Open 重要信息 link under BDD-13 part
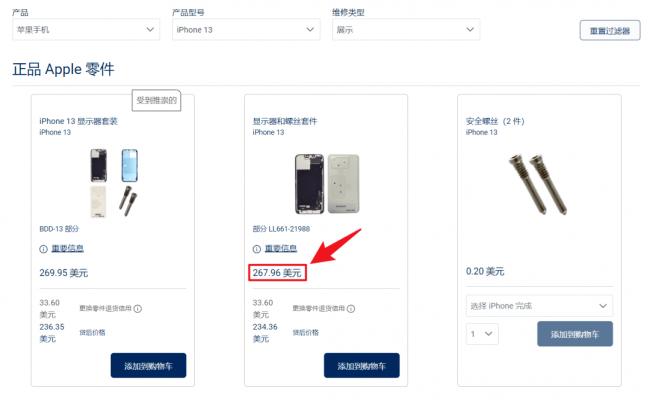Viewport: 650px width, 400px height. [x=68, y=248]
